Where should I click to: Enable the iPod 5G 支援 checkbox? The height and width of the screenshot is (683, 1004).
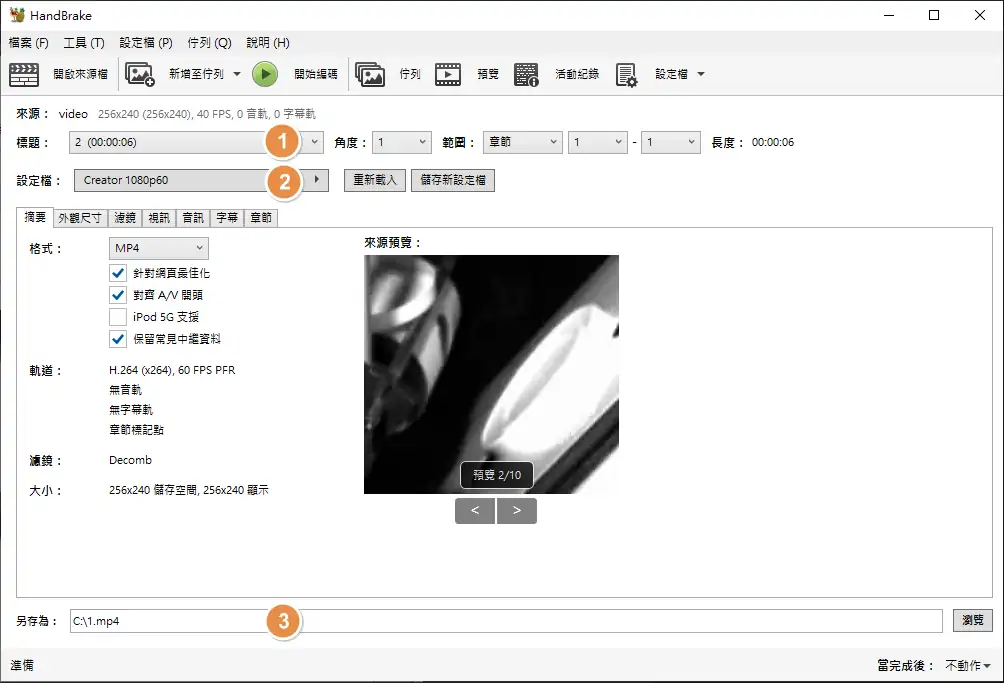point(118,317)
